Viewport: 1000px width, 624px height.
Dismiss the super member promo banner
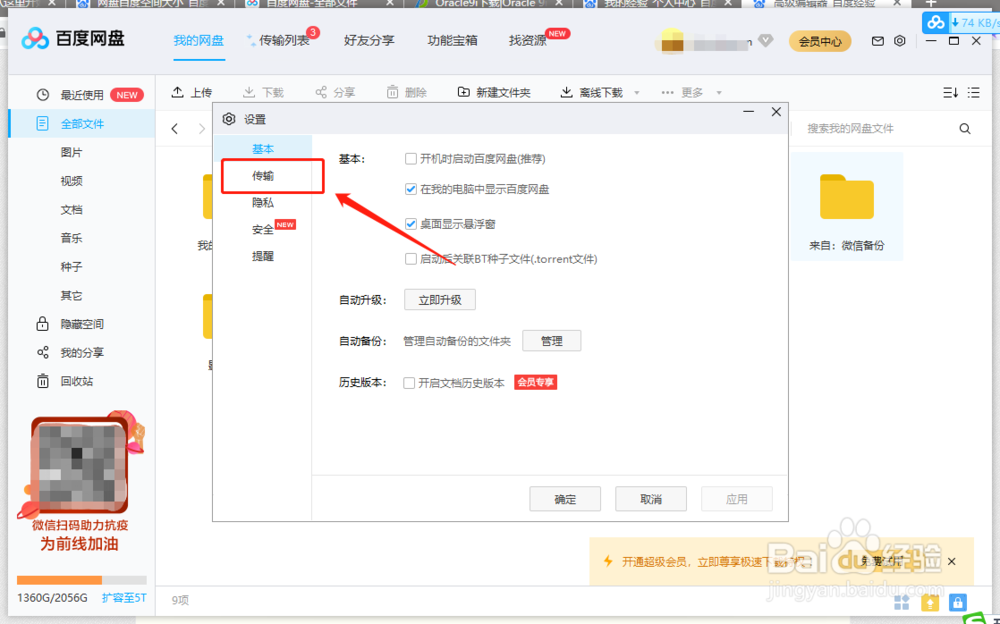[952, 561]
